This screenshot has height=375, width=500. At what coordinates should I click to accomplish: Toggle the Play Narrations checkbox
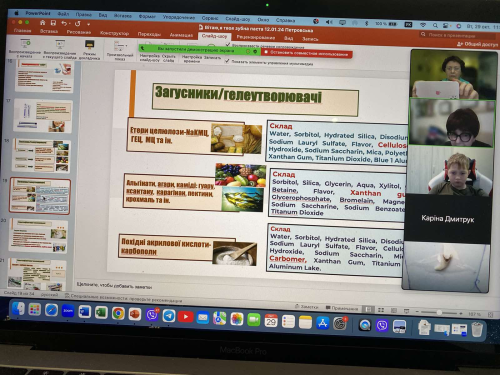[x=228, y=44]
